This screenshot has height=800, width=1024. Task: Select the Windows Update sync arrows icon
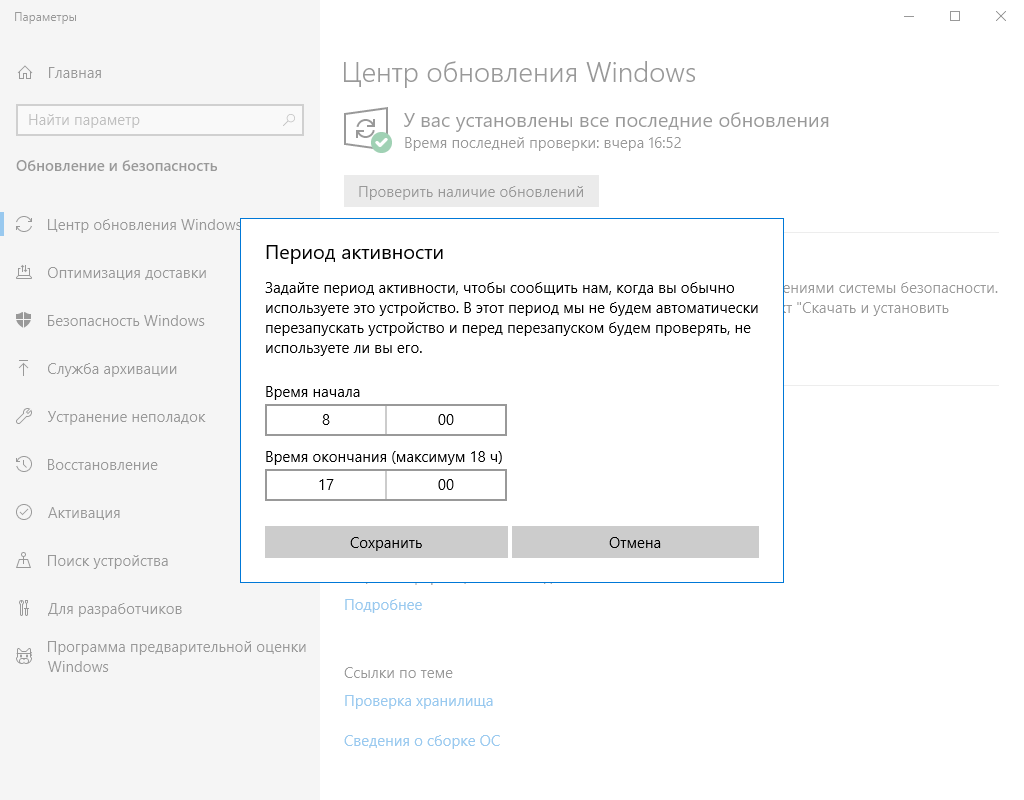pos(25,225)
